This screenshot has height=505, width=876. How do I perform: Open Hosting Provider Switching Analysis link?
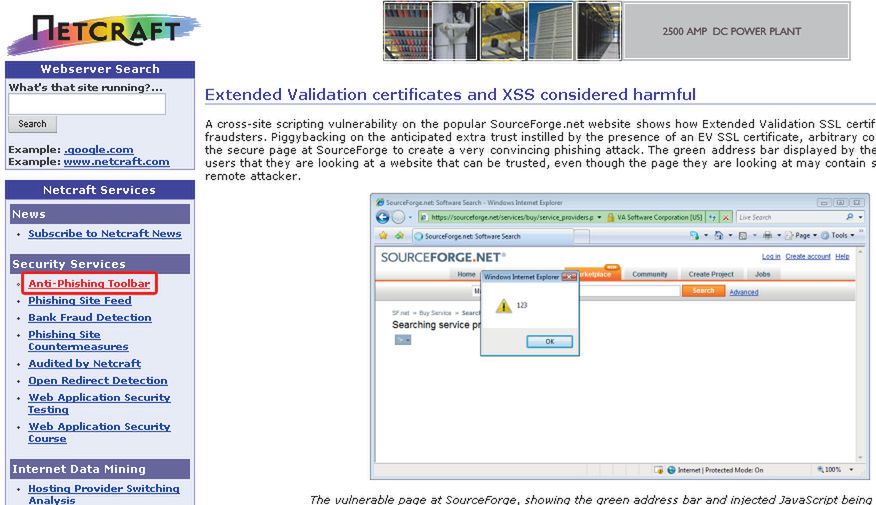104,494
